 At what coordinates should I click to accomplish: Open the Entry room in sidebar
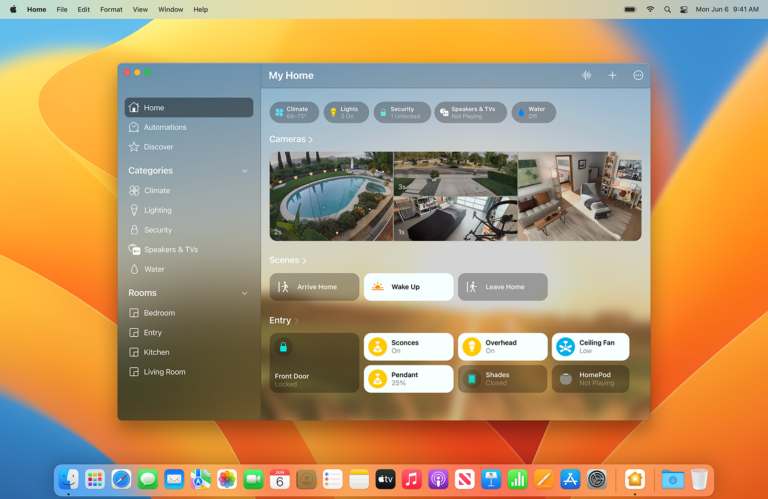(189, 332)
